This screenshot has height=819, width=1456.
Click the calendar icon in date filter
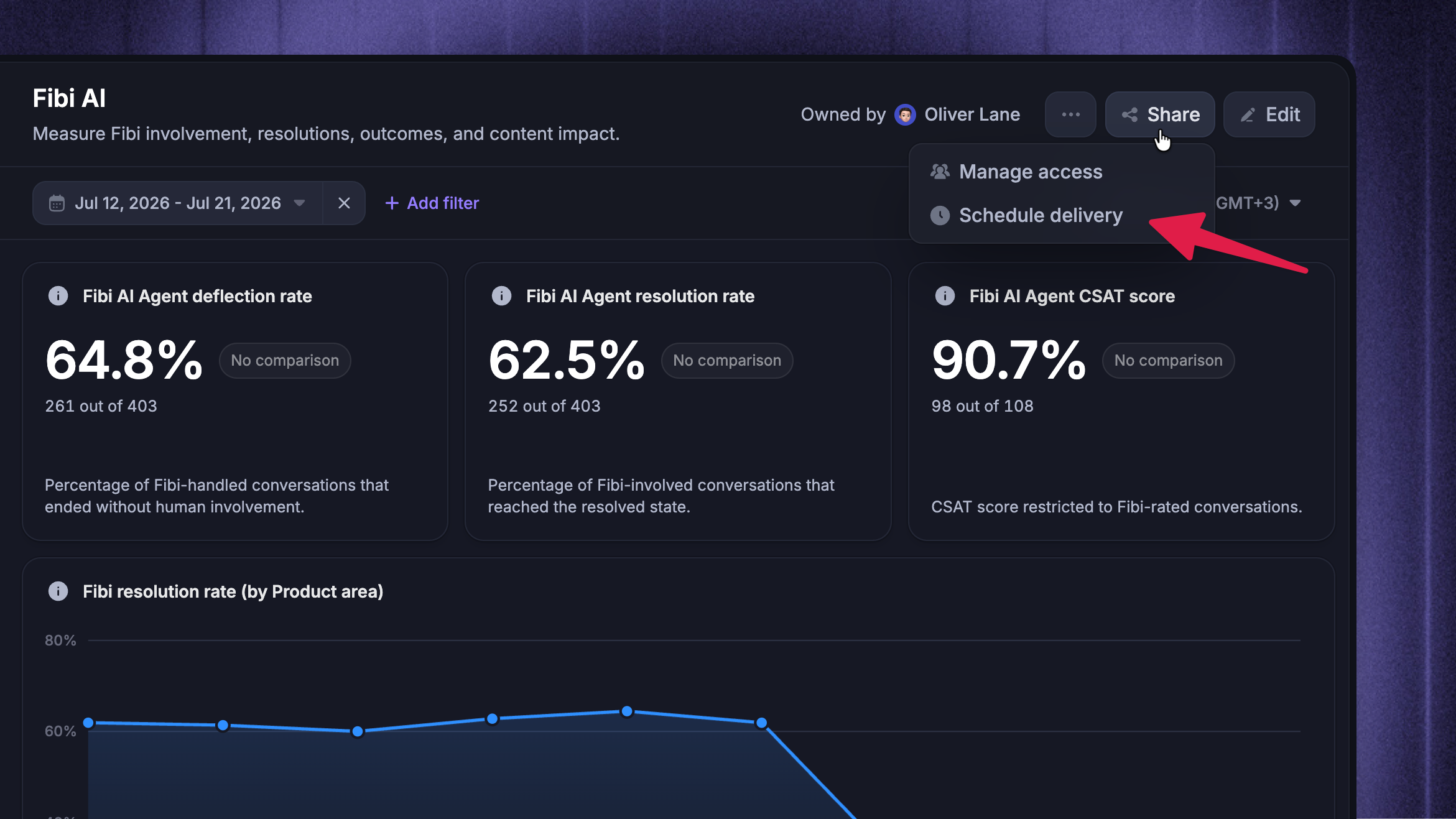click(57, 203)
